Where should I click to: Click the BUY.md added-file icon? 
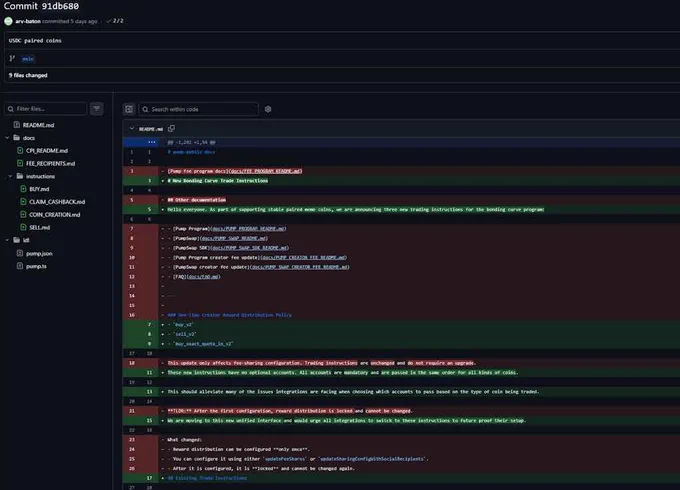pos(23,189)
